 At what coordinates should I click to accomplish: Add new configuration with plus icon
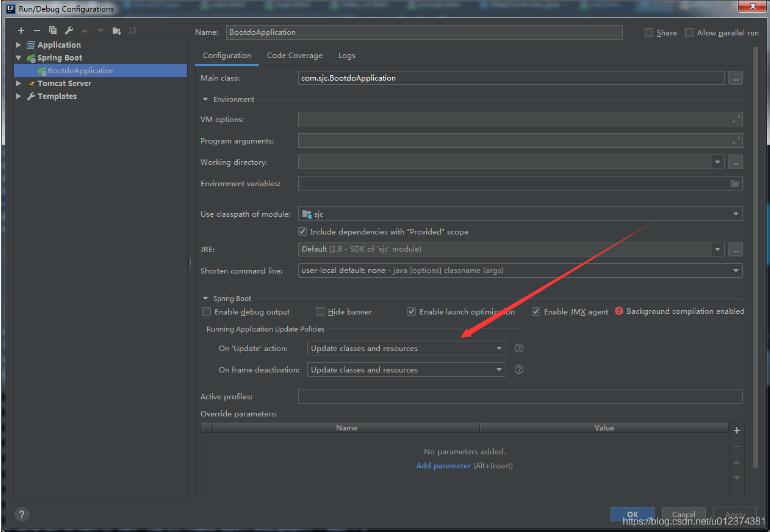[21, 31]
